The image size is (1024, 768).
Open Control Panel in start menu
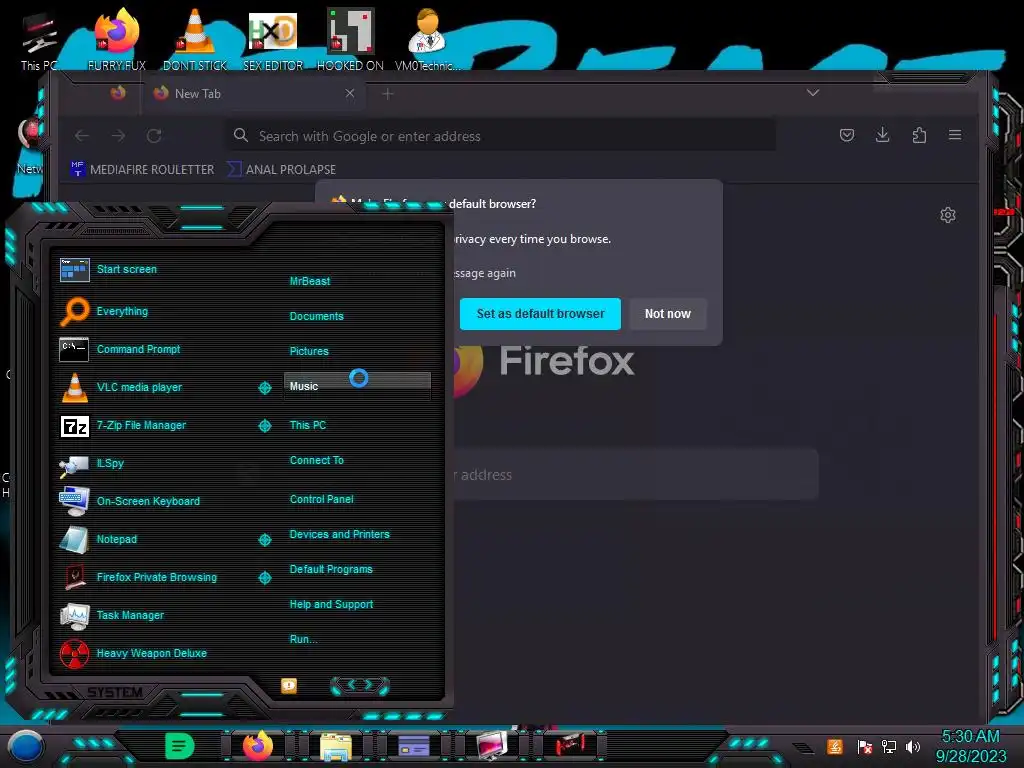(321, 500)
